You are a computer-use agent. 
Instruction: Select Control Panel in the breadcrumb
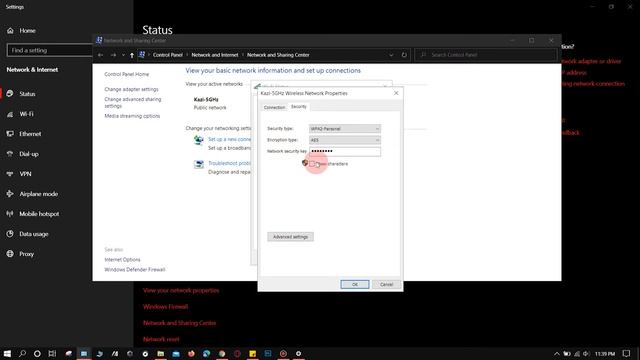[x=168, y=55]
